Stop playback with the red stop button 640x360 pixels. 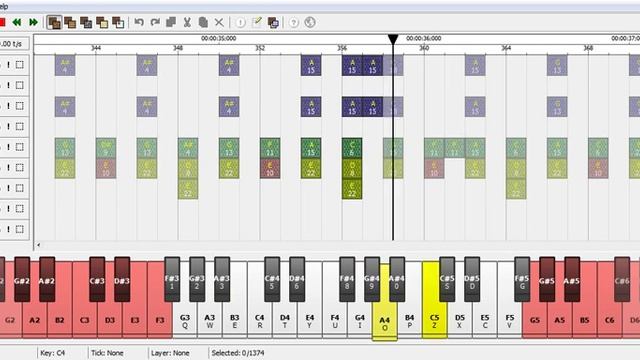tap(2, 22)
